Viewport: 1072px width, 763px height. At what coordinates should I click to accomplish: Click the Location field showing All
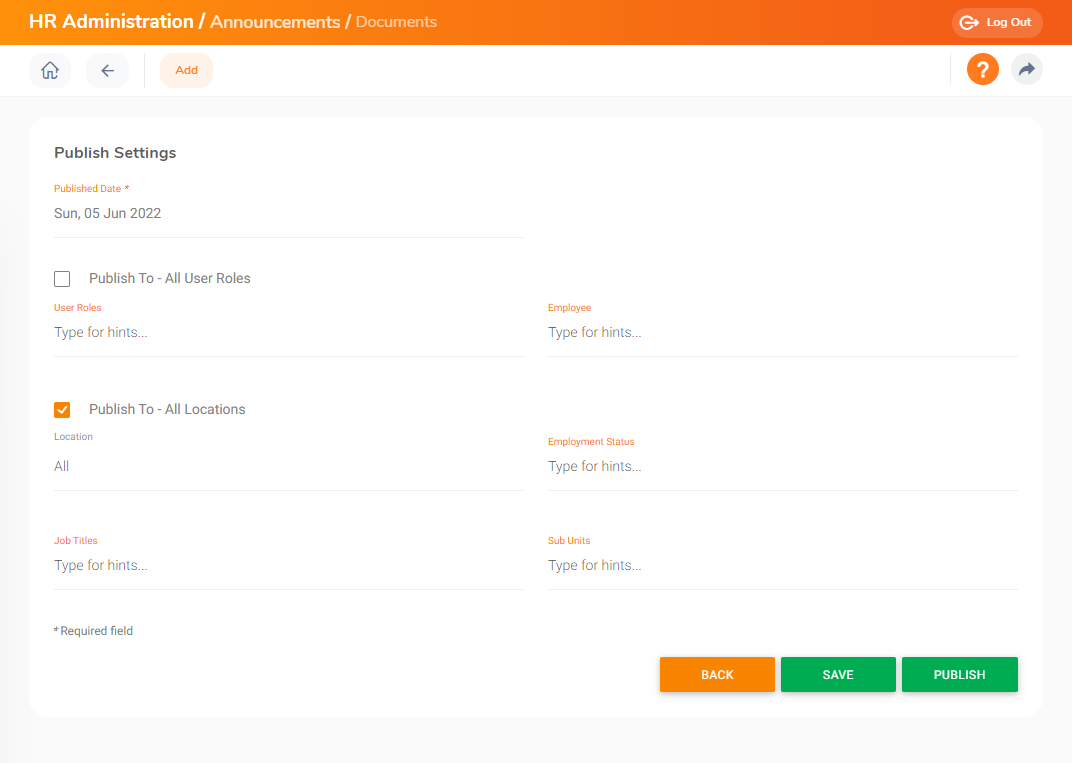pos(289,466)
